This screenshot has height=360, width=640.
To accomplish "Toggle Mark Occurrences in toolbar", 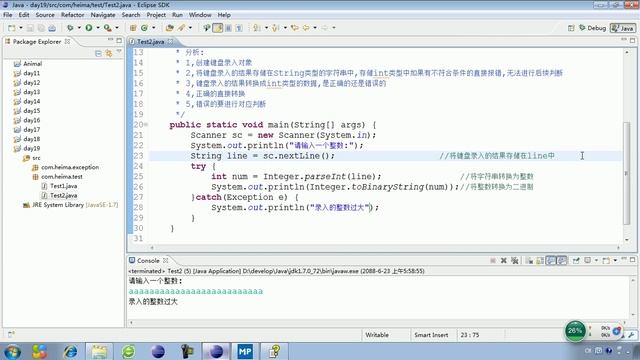I will [218, 28].
